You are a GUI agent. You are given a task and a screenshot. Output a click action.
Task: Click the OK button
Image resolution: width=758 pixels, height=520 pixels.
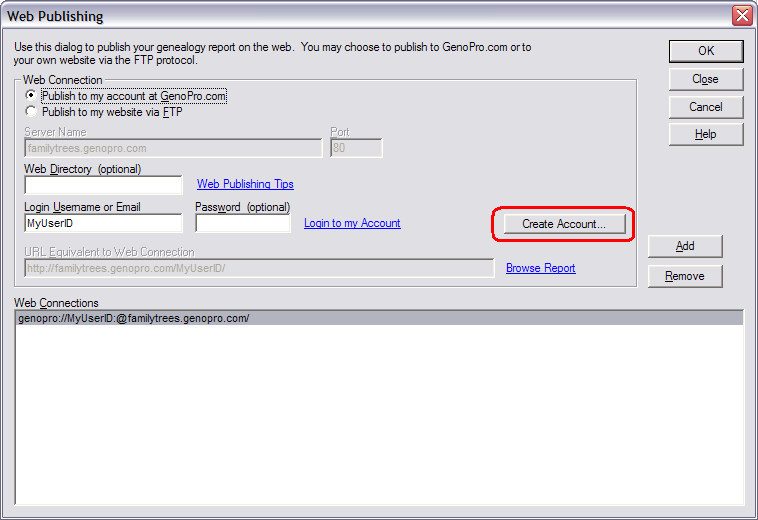point(706,51)
